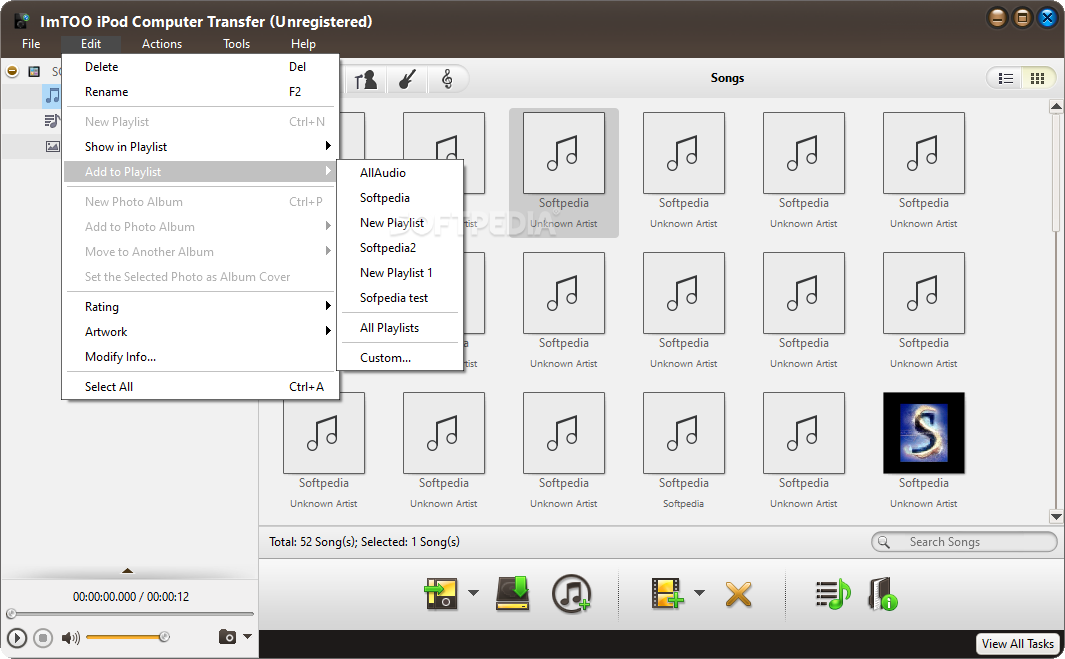Select the song with S album artwork
Image resolution: width=1065 pixels, height=659 pixels.
(924, 433)
